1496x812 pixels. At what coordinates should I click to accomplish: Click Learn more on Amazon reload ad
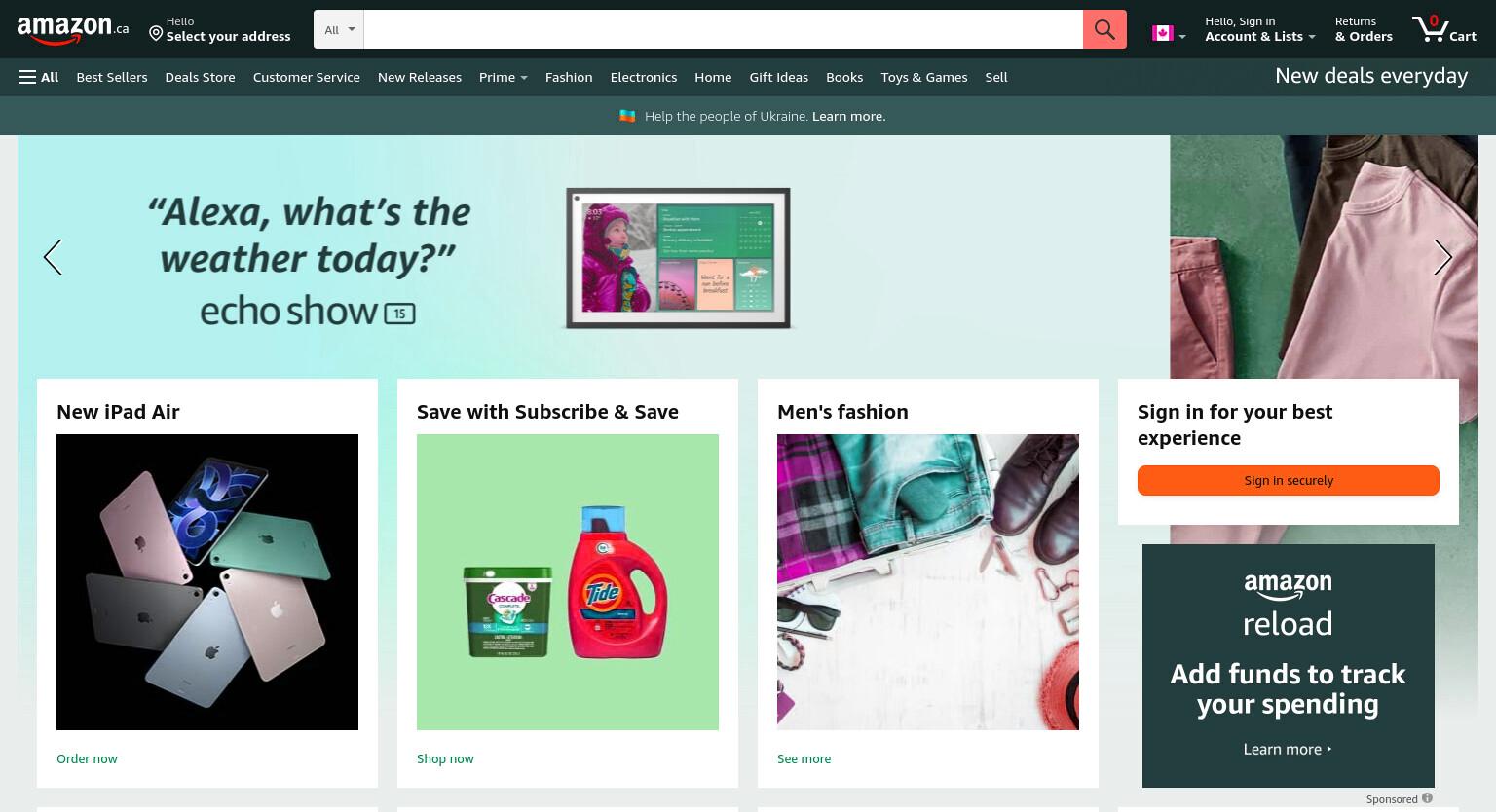(x=1288, y=749)
